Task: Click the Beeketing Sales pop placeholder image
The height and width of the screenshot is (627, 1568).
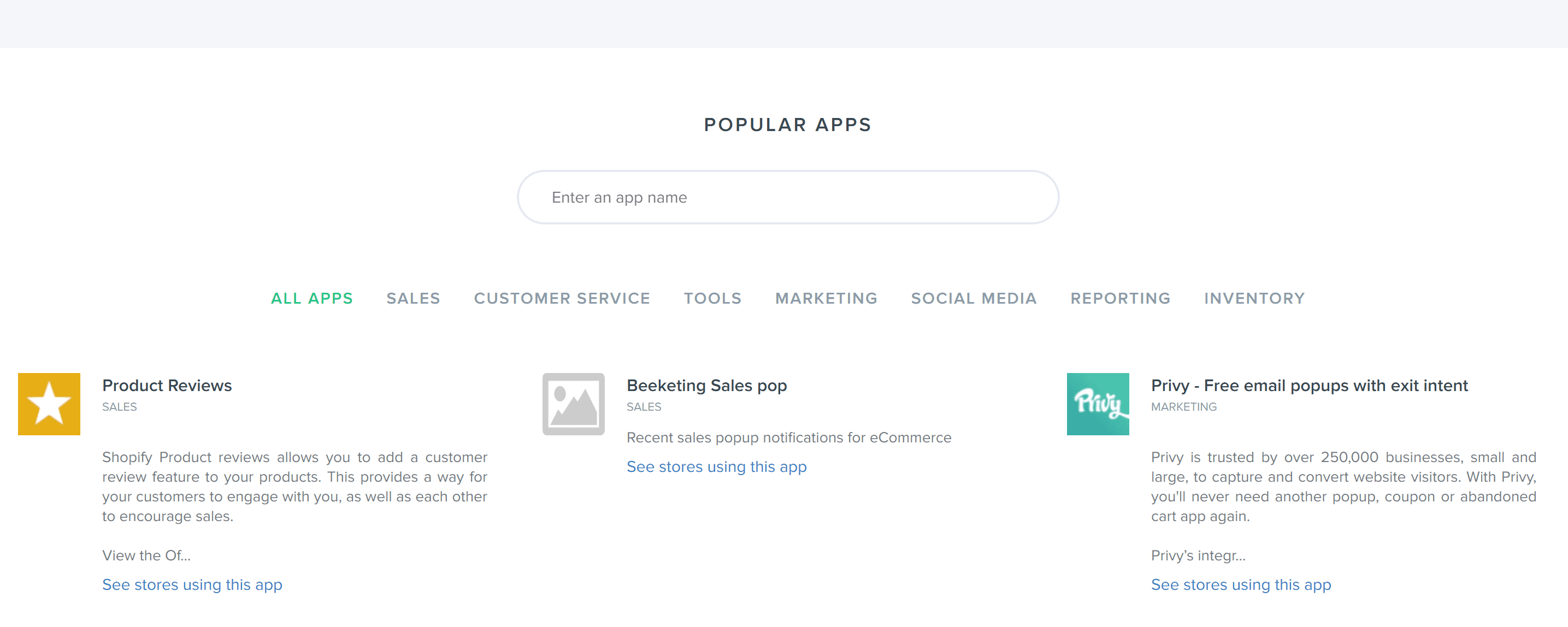Action: 573,404
